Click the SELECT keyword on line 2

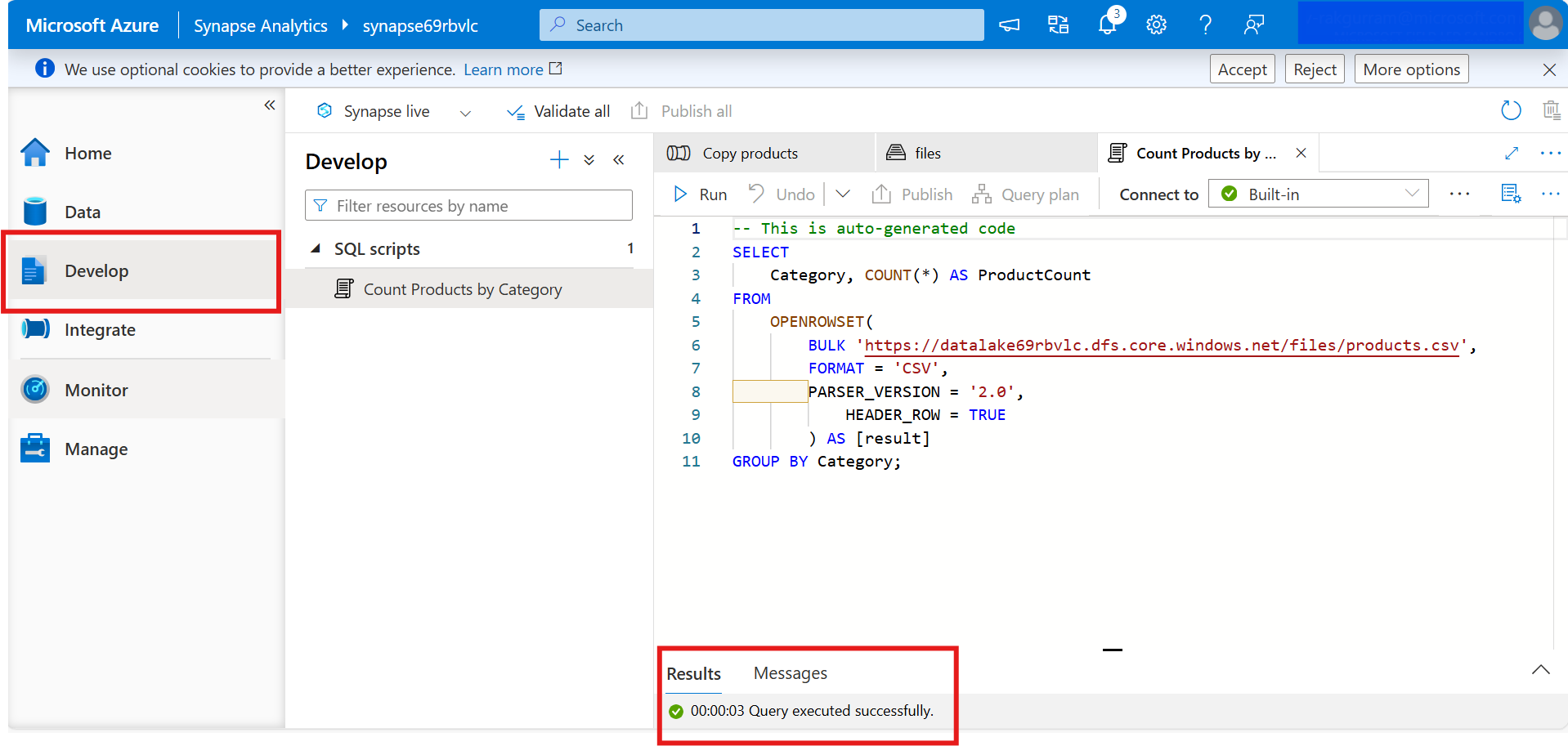[760, 252]
